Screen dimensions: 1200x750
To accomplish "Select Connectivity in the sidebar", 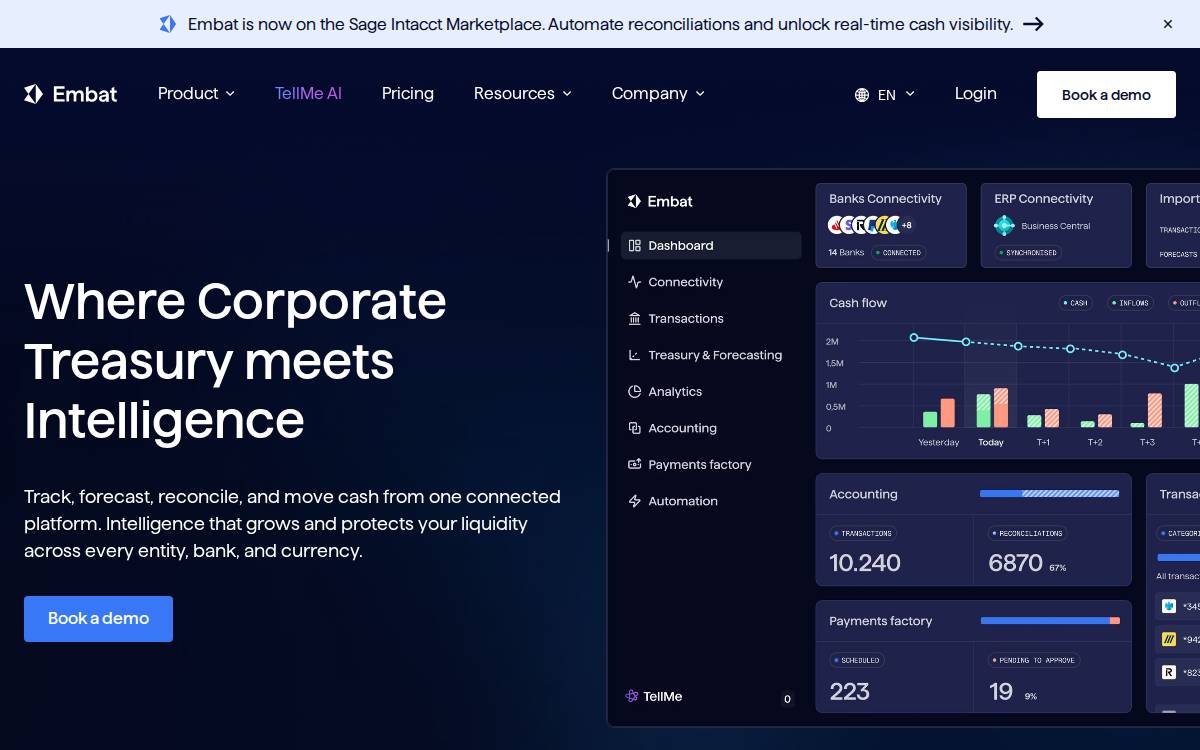I will point(711,282).
